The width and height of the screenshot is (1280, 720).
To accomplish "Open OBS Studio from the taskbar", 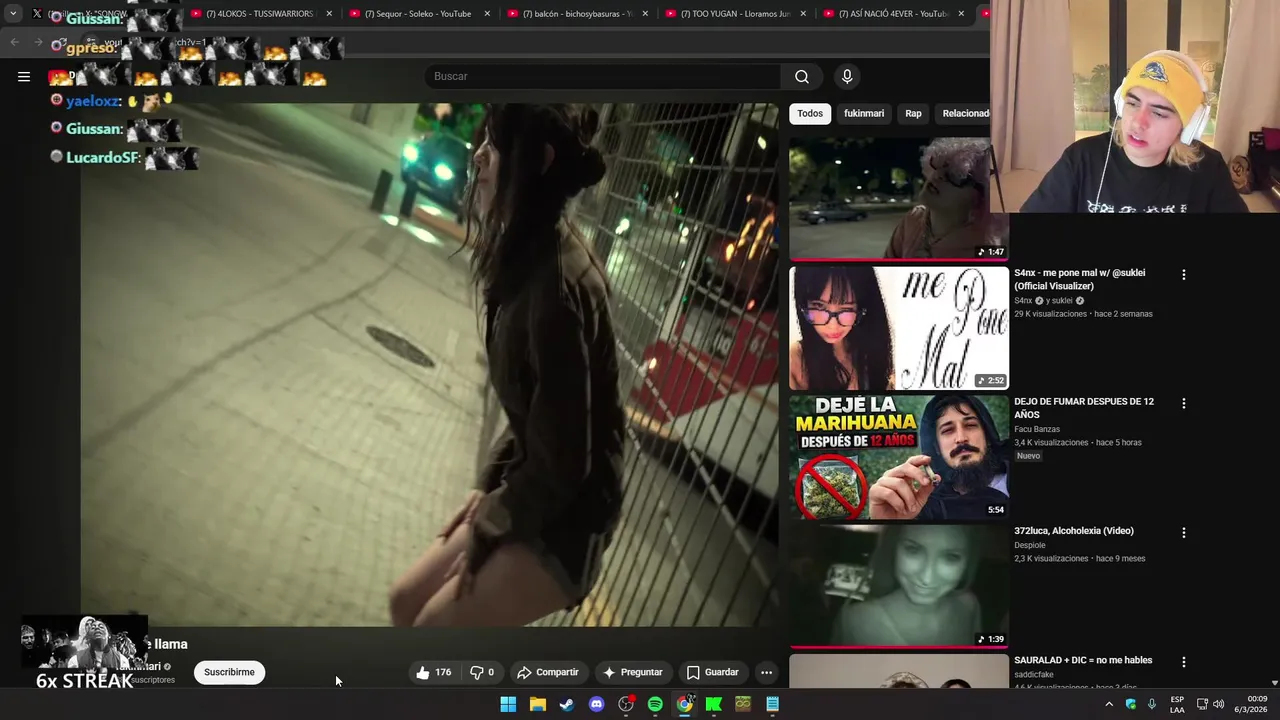I will (626, 704).
